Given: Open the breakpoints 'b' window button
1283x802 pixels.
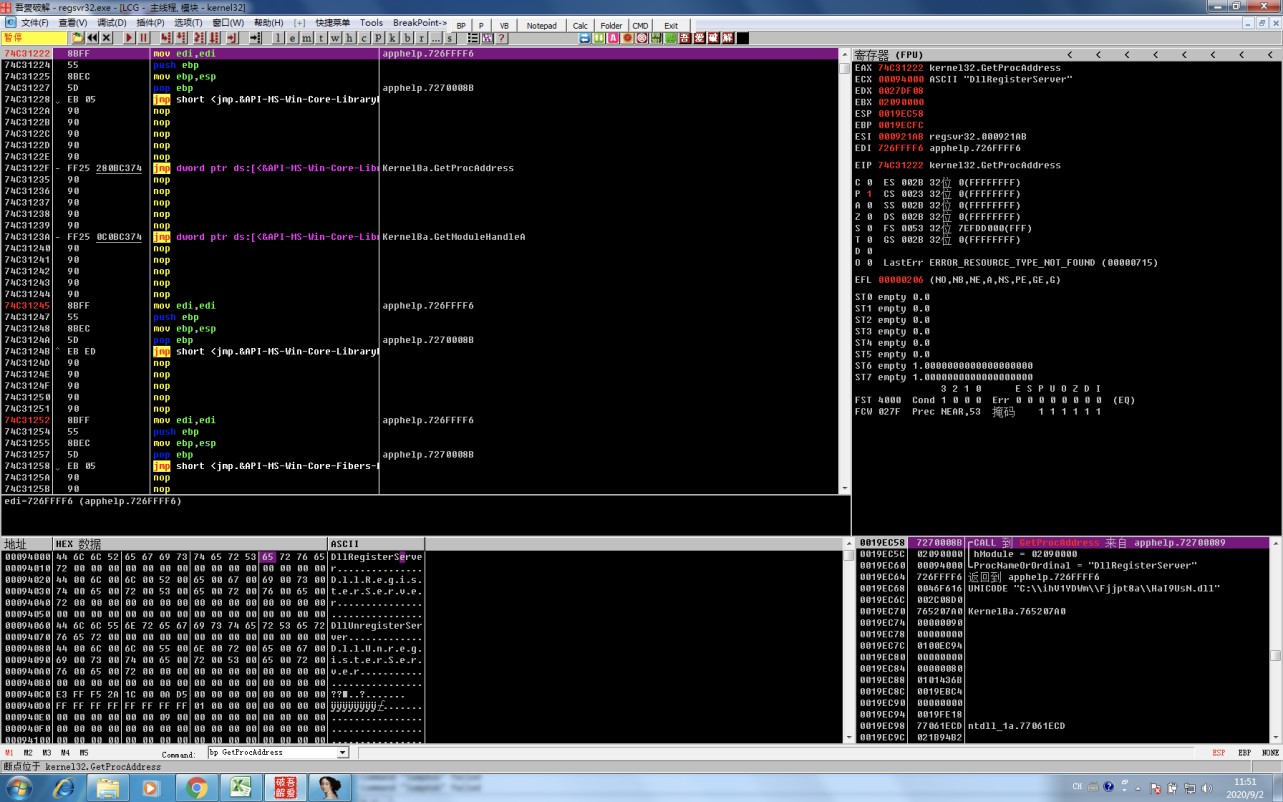Looking at the screenshot, I should coord(406,38).
